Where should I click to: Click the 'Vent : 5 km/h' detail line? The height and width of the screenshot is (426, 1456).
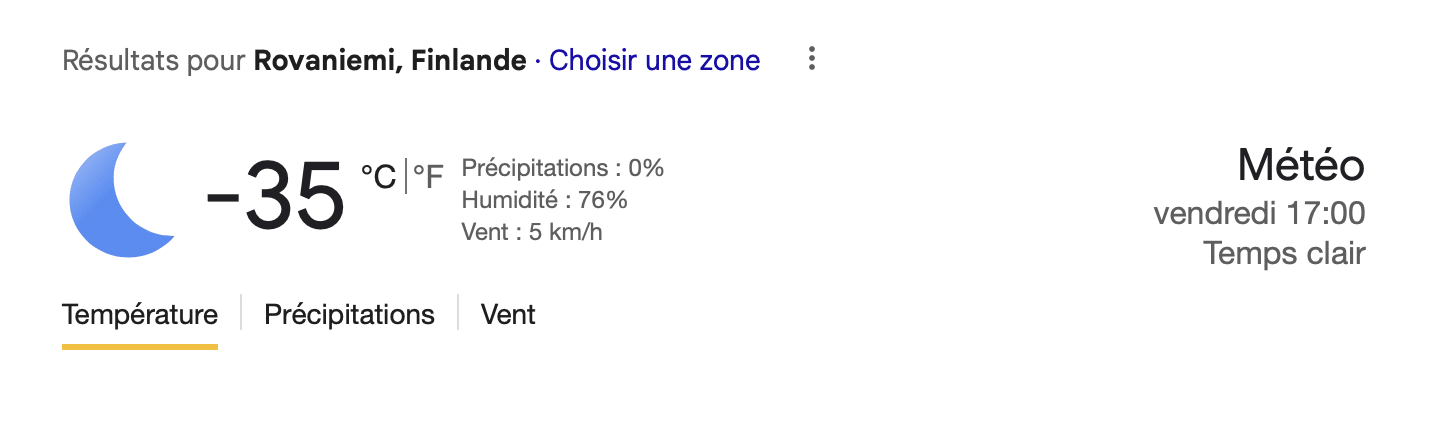pos(532,232)
